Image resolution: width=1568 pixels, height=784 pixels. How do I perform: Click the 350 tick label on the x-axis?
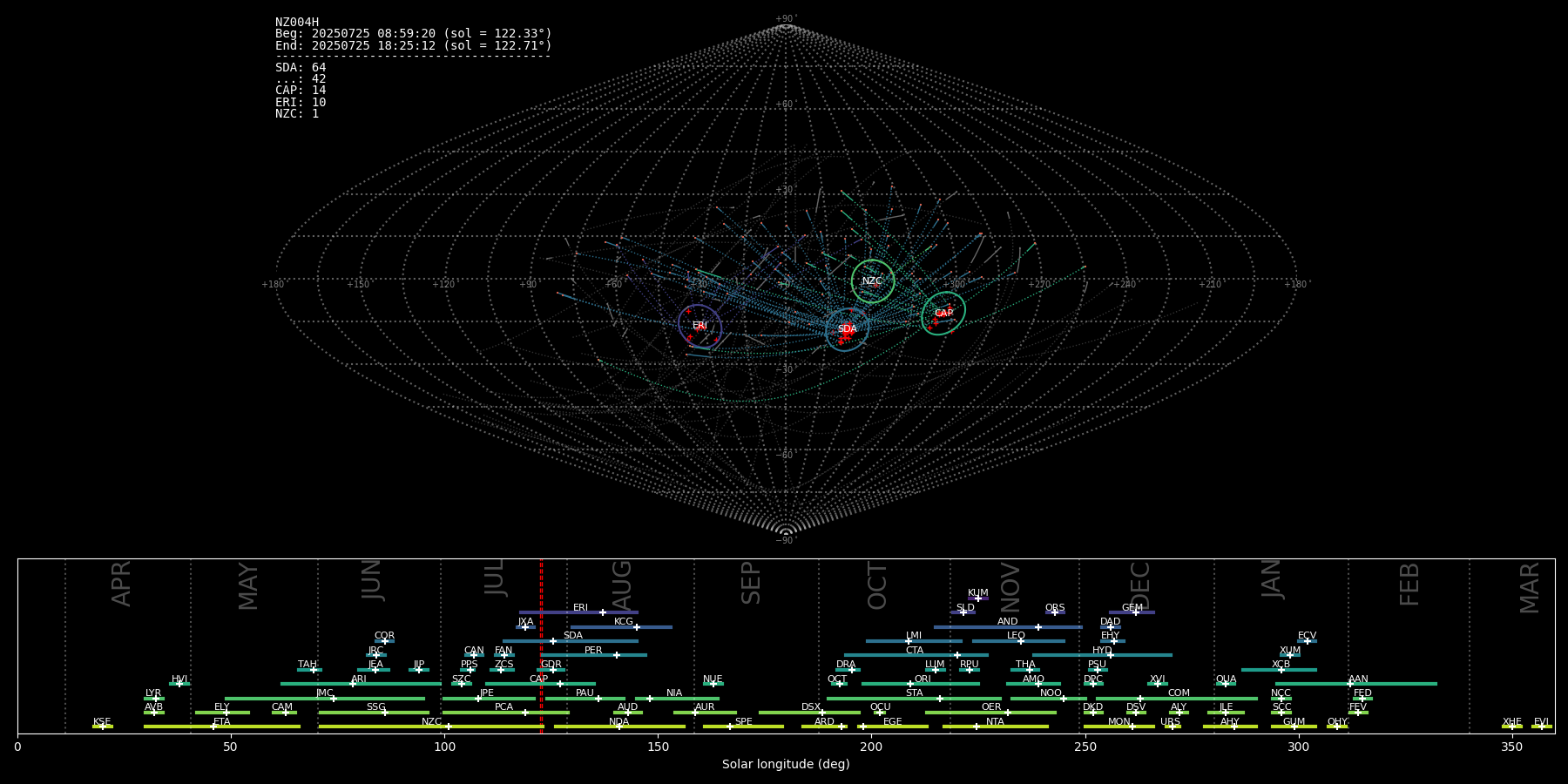click(1512, 747)
